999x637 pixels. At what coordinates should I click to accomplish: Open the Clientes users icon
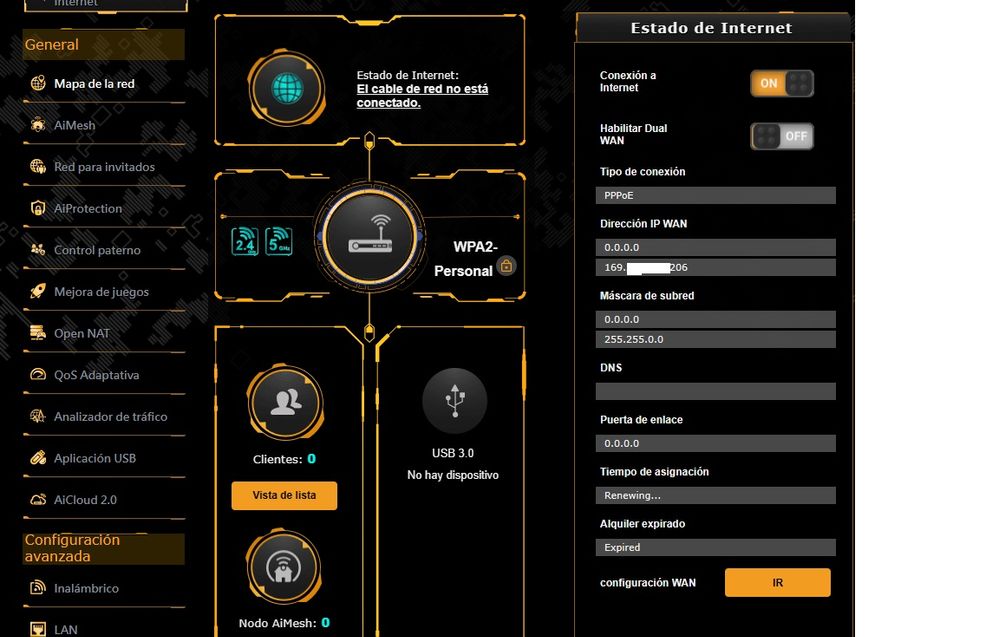286,402
